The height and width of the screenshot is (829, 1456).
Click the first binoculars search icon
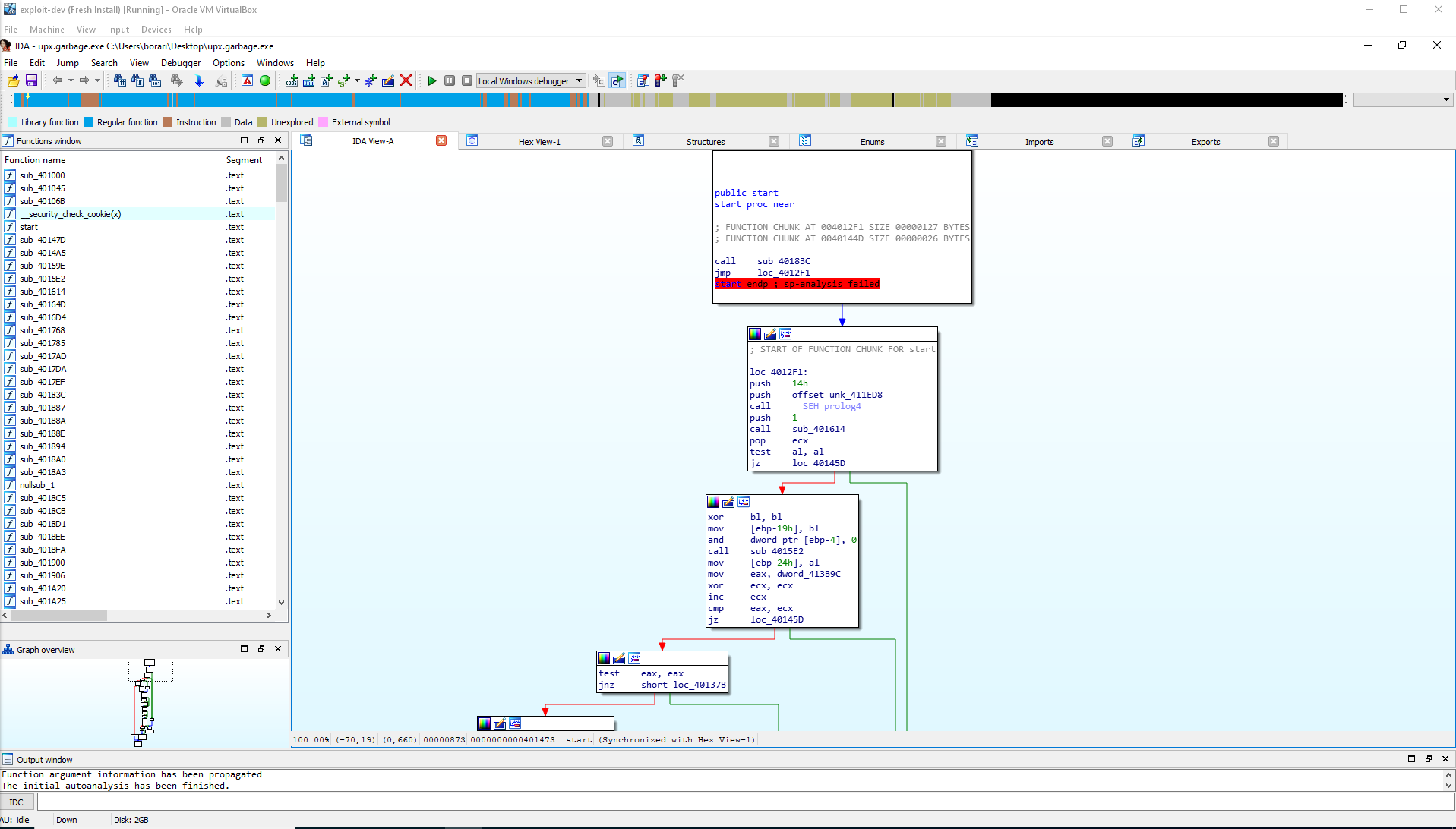(119, 80)
